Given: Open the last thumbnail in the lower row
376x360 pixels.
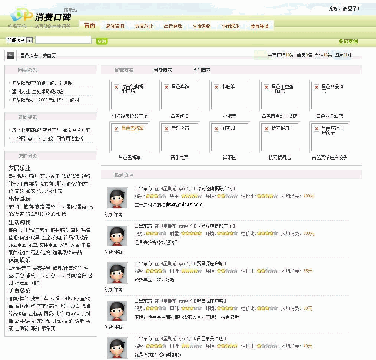Looking at the screenshot, I should pyautogui.click(x=329, y=137).
